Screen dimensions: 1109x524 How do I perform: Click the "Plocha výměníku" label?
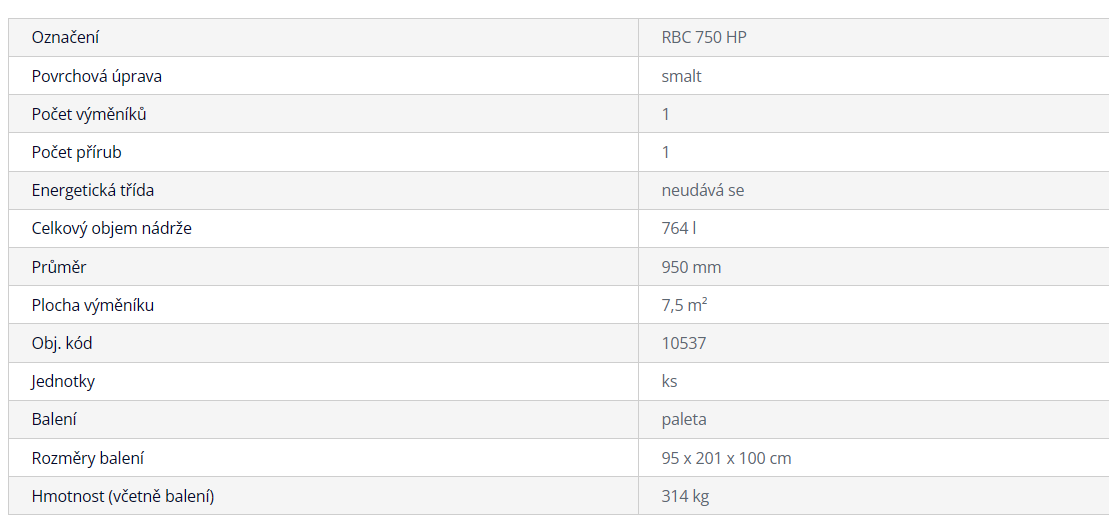(x=92, y=305)
